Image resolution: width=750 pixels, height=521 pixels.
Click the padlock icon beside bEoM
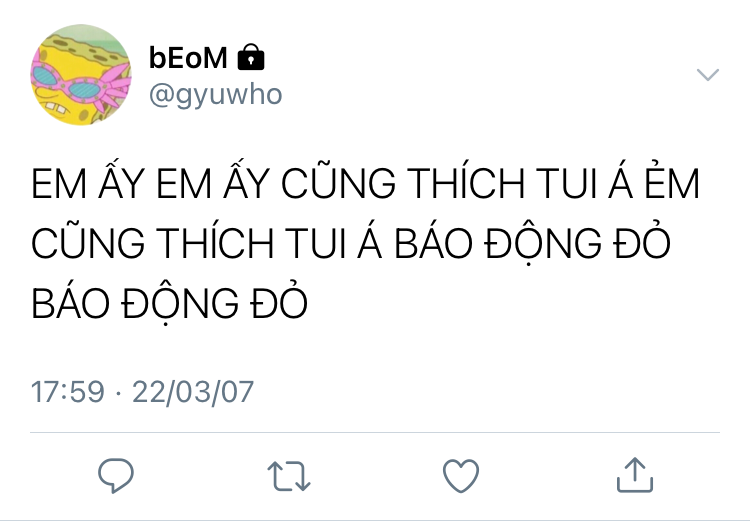tap(251, 57)
